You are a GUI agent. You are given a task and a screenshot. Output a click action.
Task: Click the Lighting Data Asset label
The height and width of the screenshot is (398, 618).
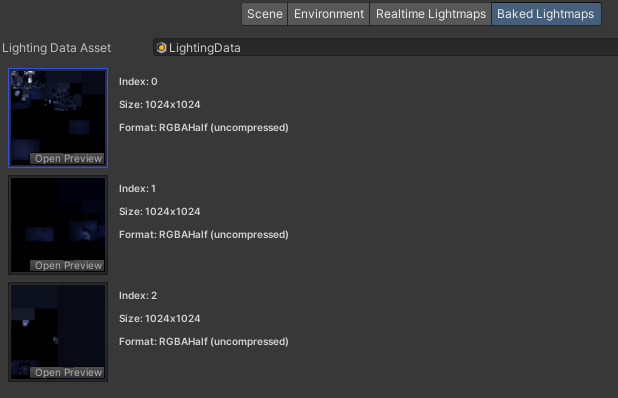56,48
